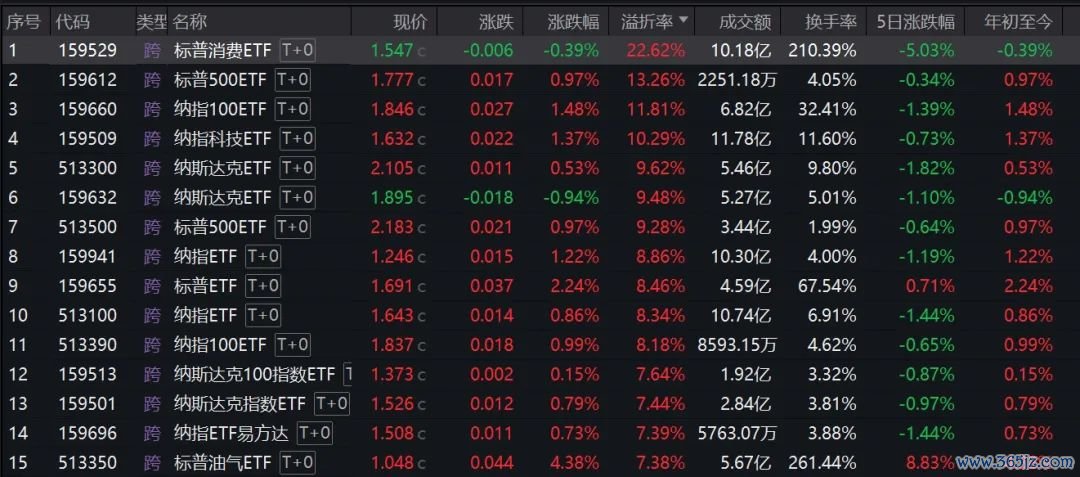1080x477 pixels.
Task: Click the 跨 type icon for 513300
Action: click(x=152, y=168)
